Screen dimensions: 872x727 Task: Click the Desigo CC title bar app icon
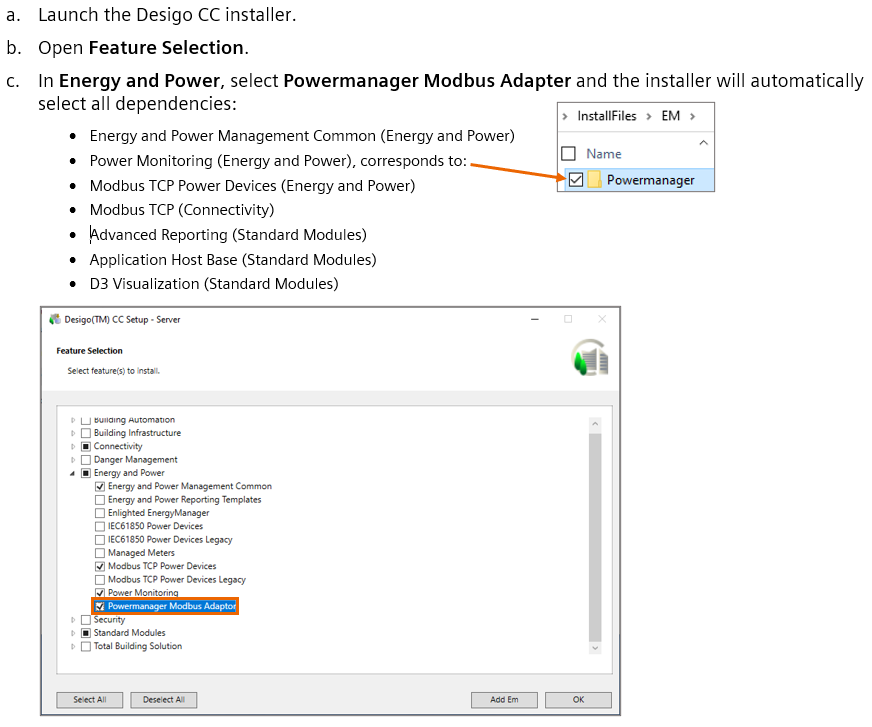(55, 319)
